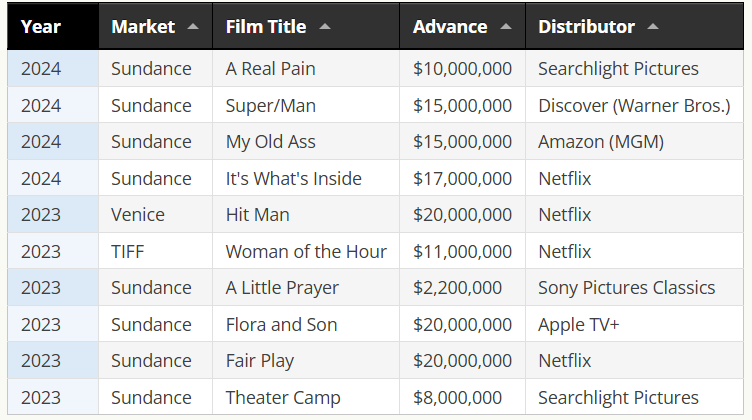Click Sony Pictures Classics distributor cell
The height and width of the screenshot is (420, 752).
point(626,288)
